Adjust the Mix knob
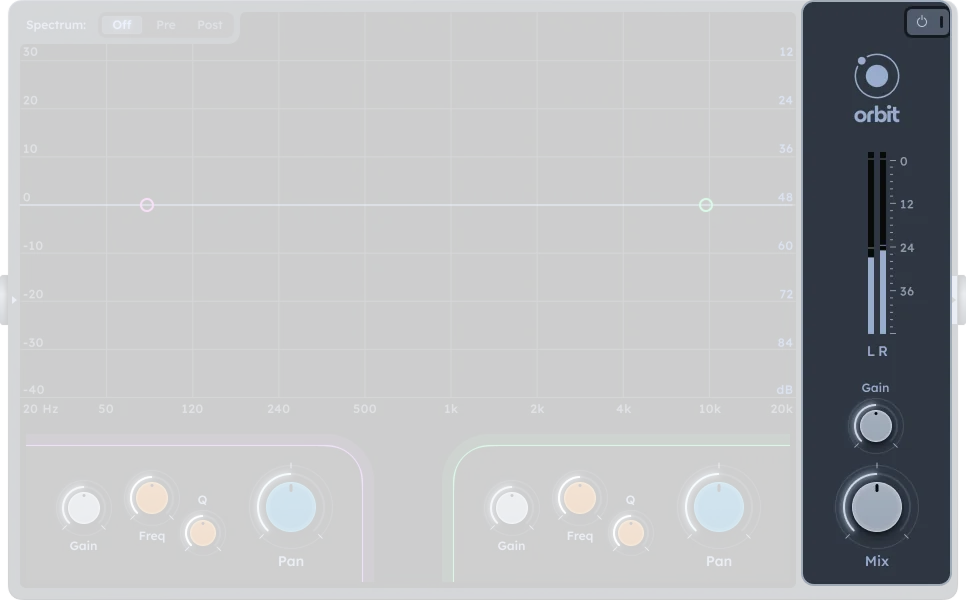The height and width of the screenshot is (600, 966). 876,508
